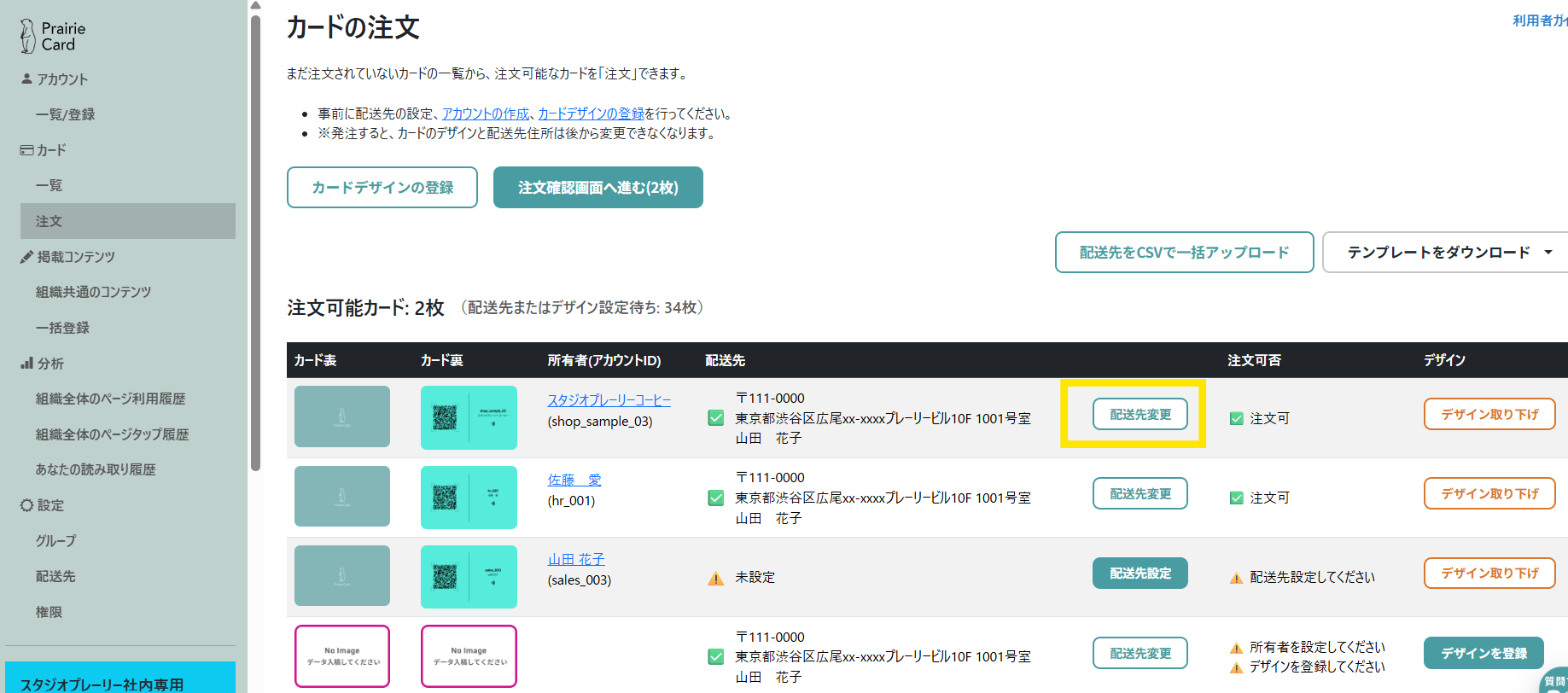Select 一覧/登録 under アカウント
Screen dimensions: 1568x693
[x=65, y=114]
